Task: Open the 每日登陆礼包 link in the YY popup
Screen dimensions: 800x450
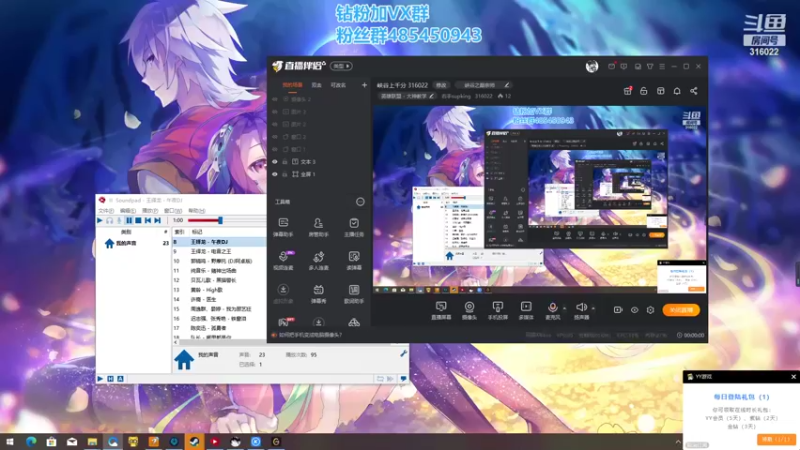Action: tap(741, 396)
